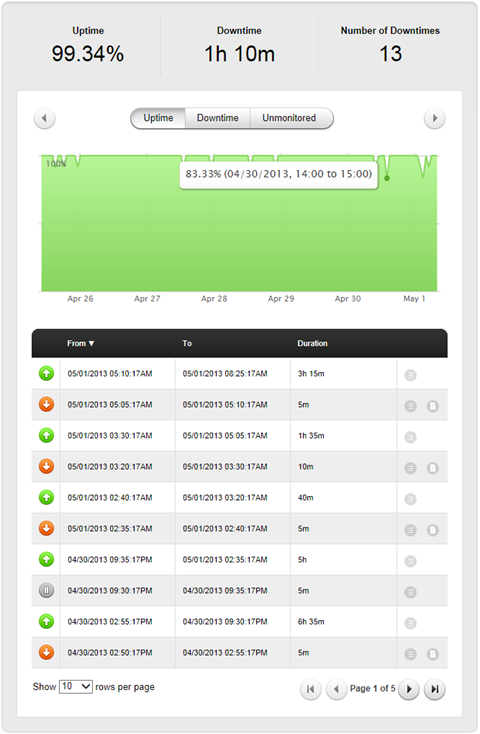Open details list icon for 02:35:17AM 5m row
480x734 pixels.
(x=410, y=530)
